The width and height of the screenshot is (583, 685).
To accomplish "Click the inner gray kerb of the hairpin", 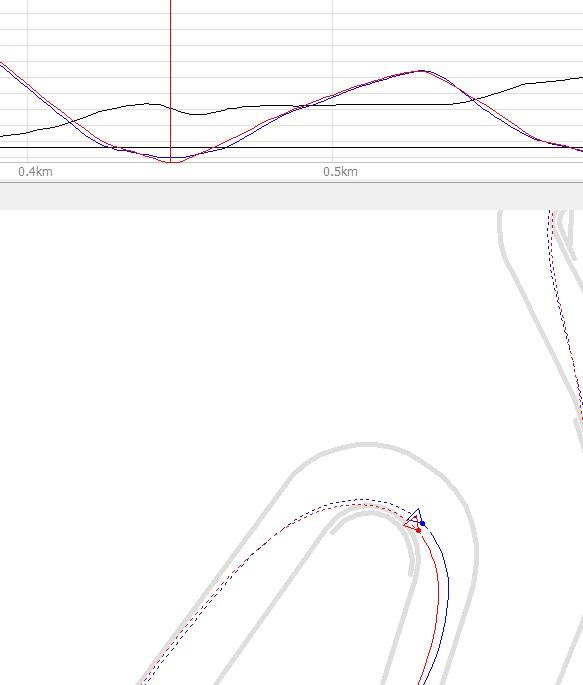I will [371, 512].
